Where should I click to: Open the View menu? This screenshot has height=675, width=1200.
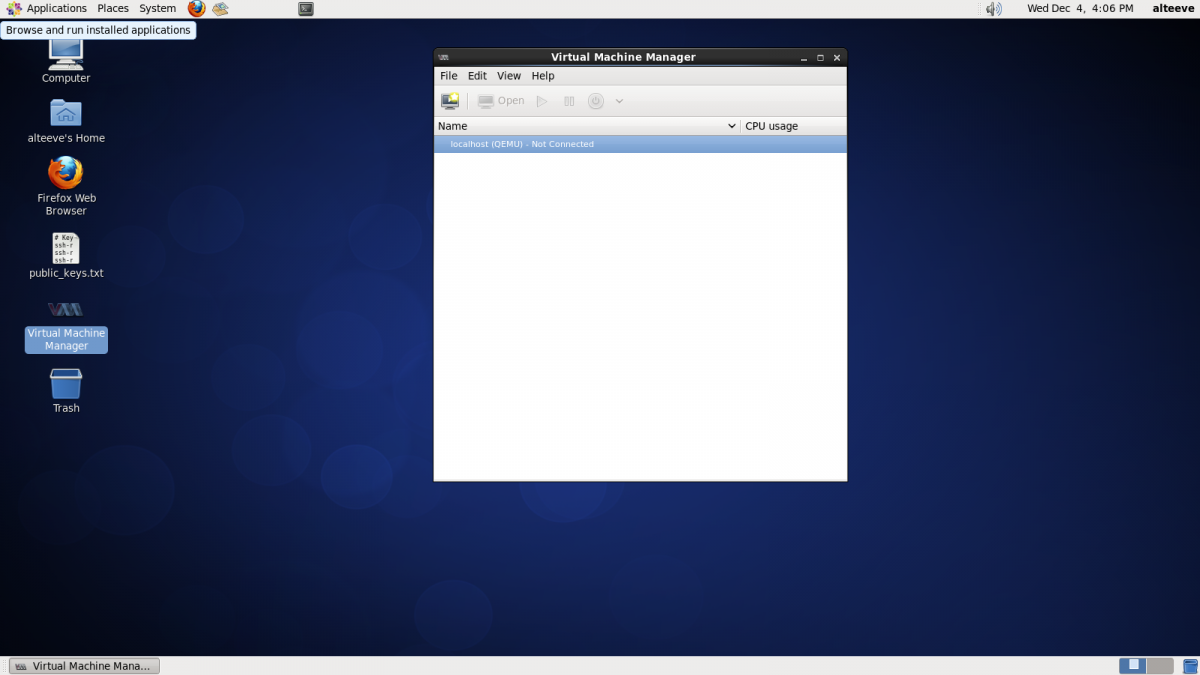[x=509, y=76]
